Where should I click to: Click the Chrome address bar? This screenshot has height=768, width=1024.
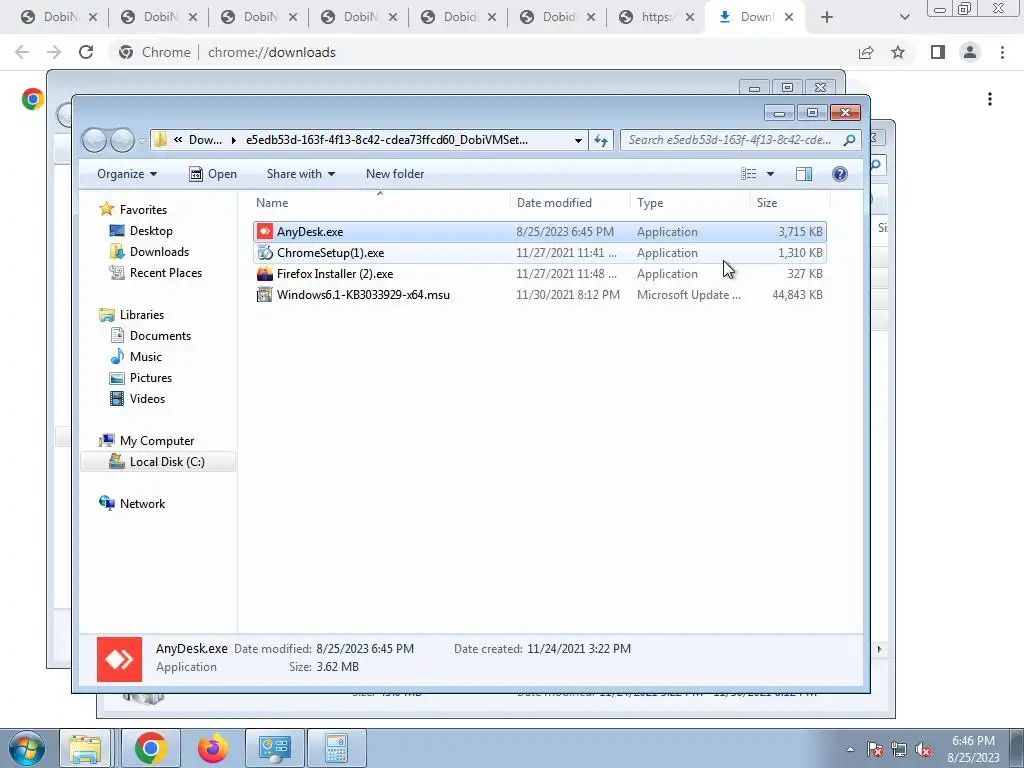[482, 52]
